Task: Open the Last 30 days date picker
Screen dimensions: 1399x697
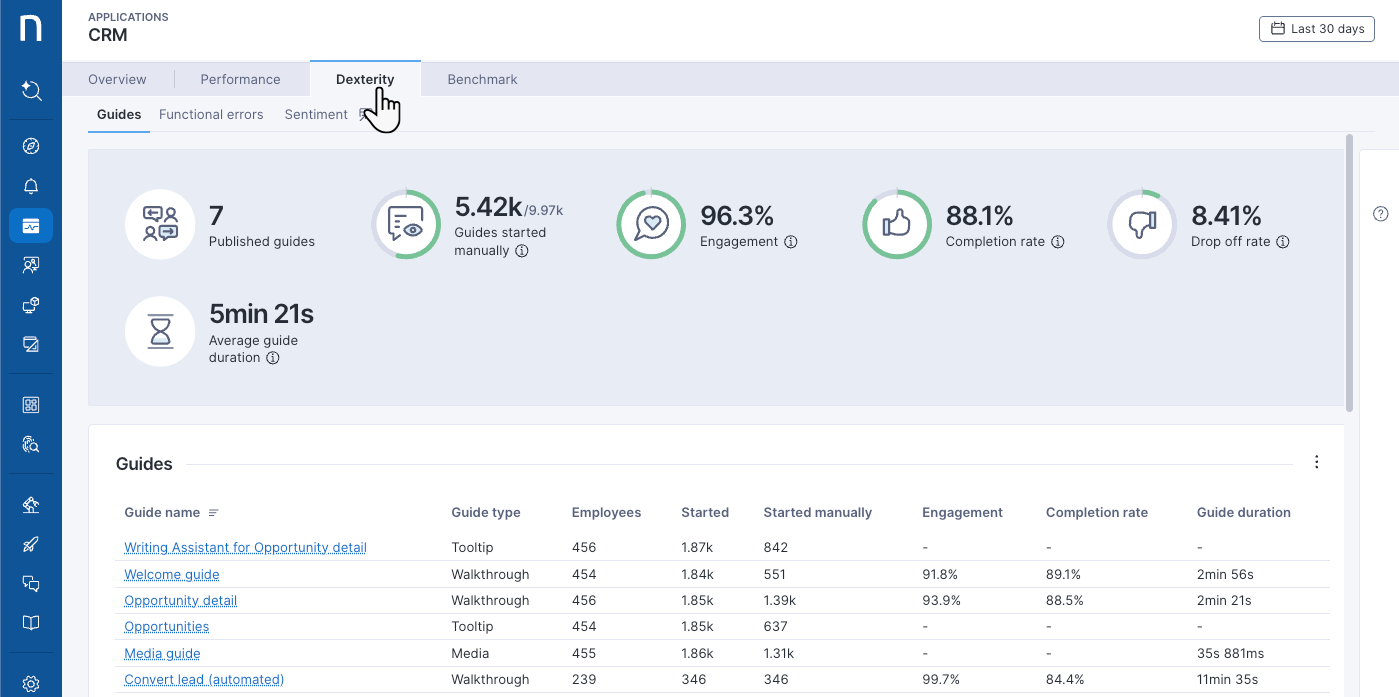Action: [1316, 29]
